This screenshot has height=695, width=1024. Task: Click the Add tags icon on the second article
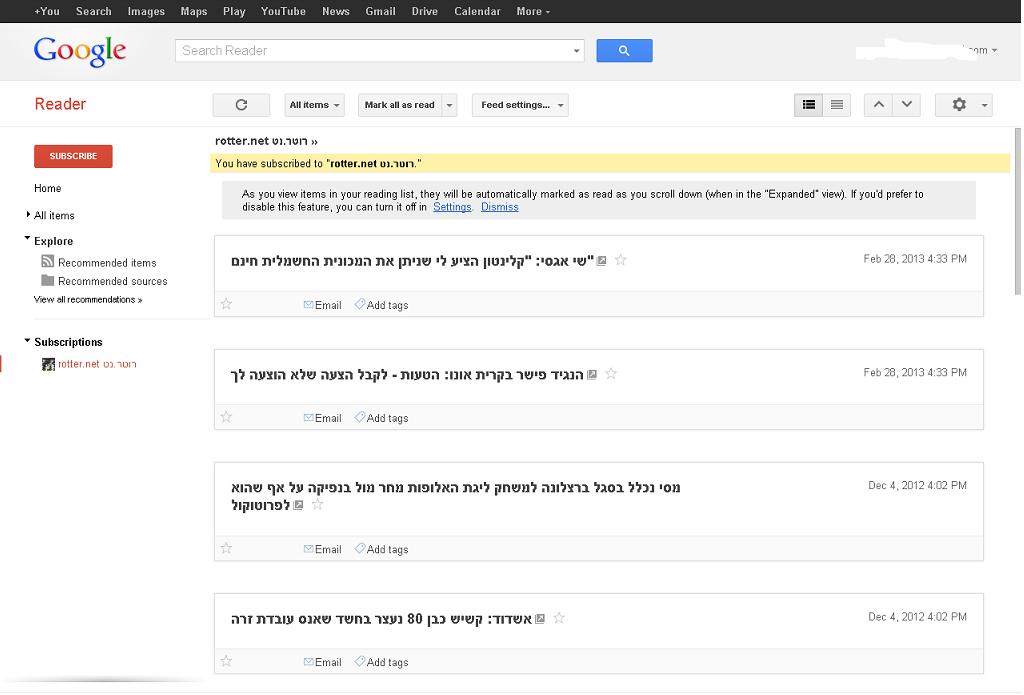click(360, 418)
